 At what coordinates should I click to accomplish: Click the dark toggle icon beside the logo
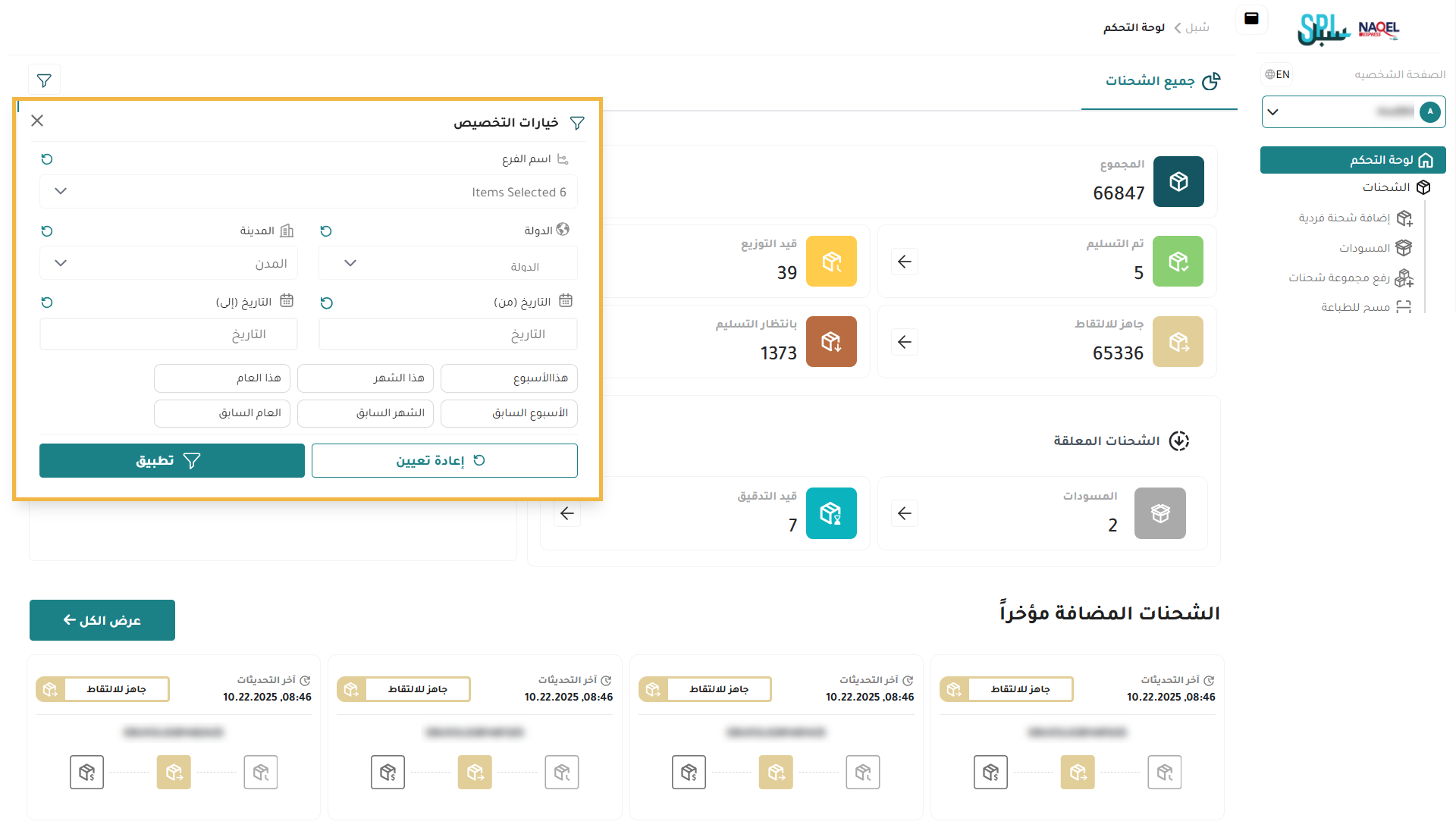click(x=1252, y=19)
